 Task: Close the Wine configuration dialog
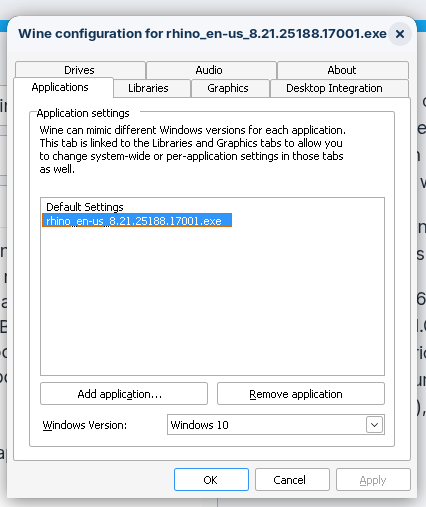click(x=400, y=34)
